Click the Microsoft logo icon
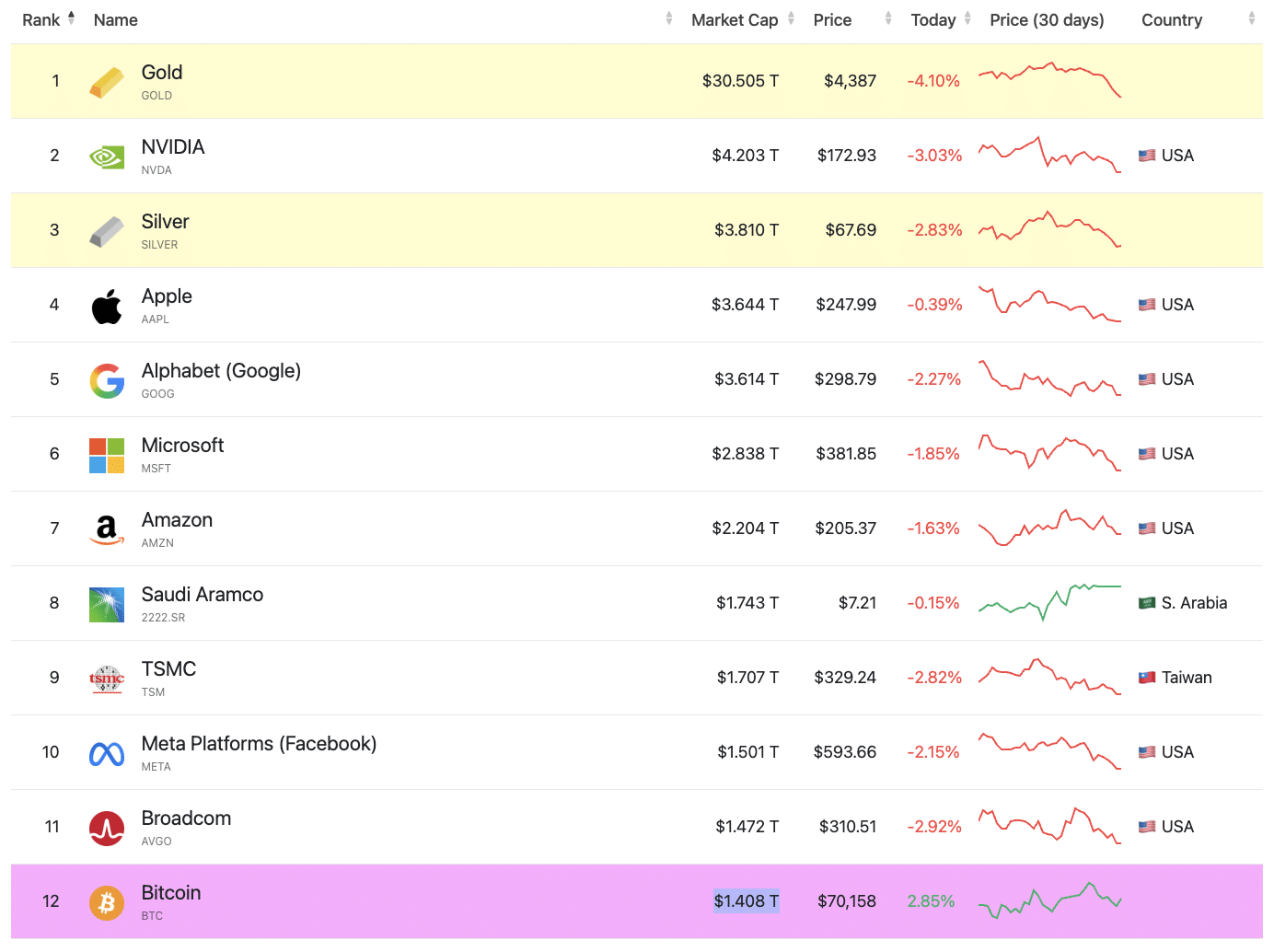The height and width of the screenshot is (952, 1274). pos(107,455)
